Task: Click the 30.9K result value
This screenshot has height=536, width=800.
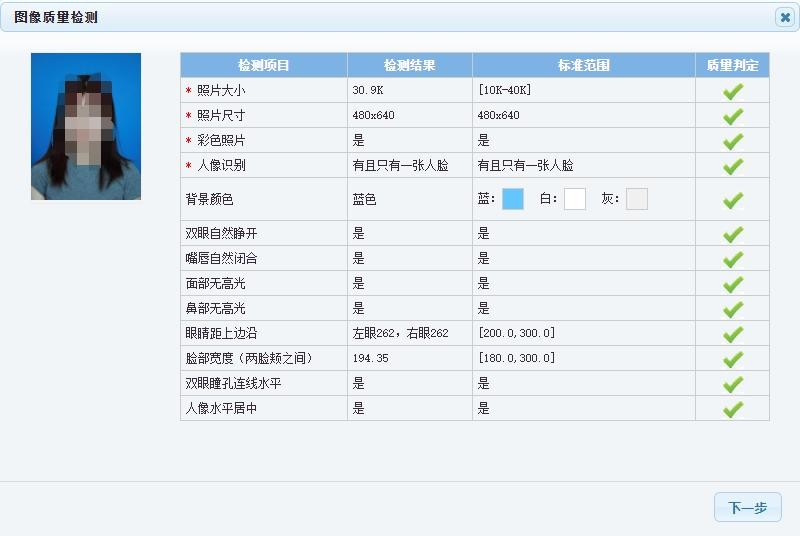Action: 367,90
